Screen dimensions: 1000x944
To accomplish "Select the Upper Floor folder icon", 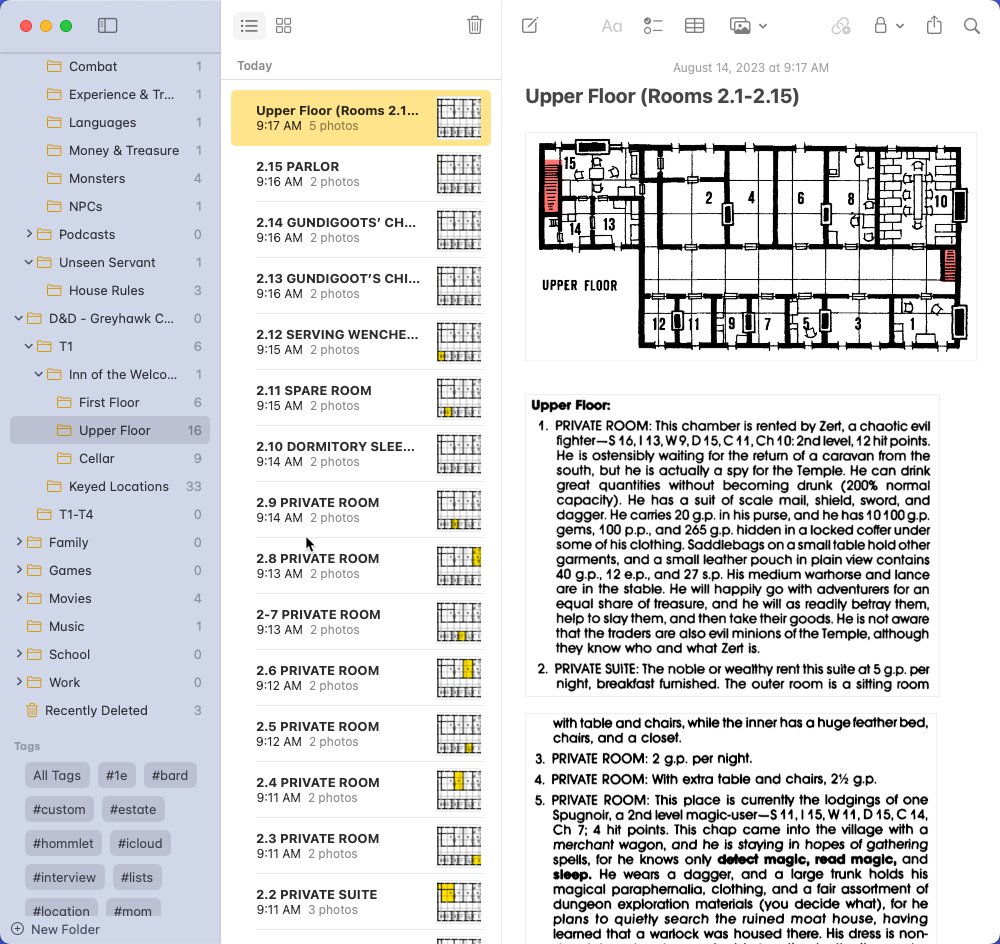I will (x=64, y=431).
